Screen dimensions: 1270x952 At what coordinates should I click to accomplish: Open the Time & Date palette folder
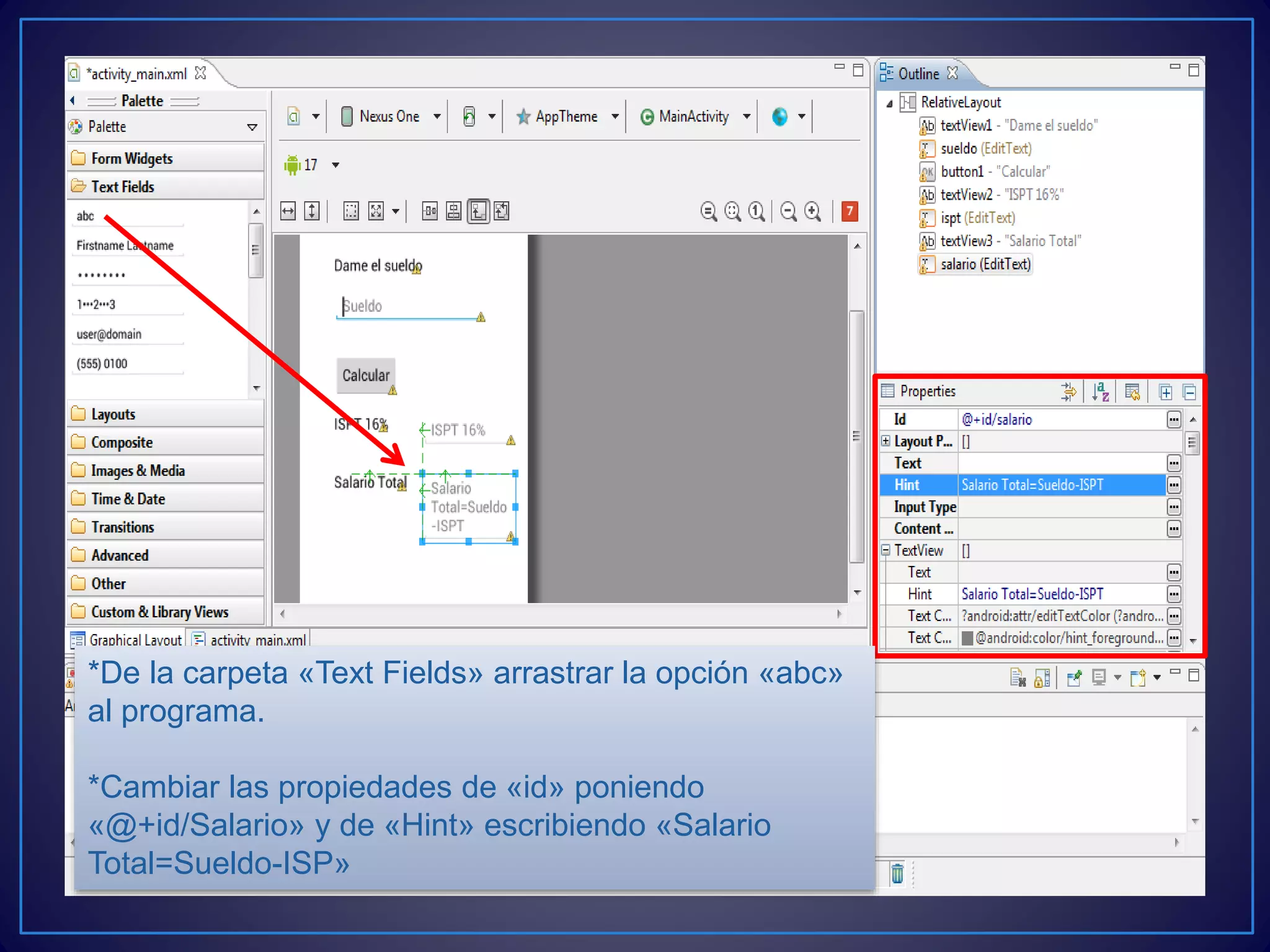166,498
